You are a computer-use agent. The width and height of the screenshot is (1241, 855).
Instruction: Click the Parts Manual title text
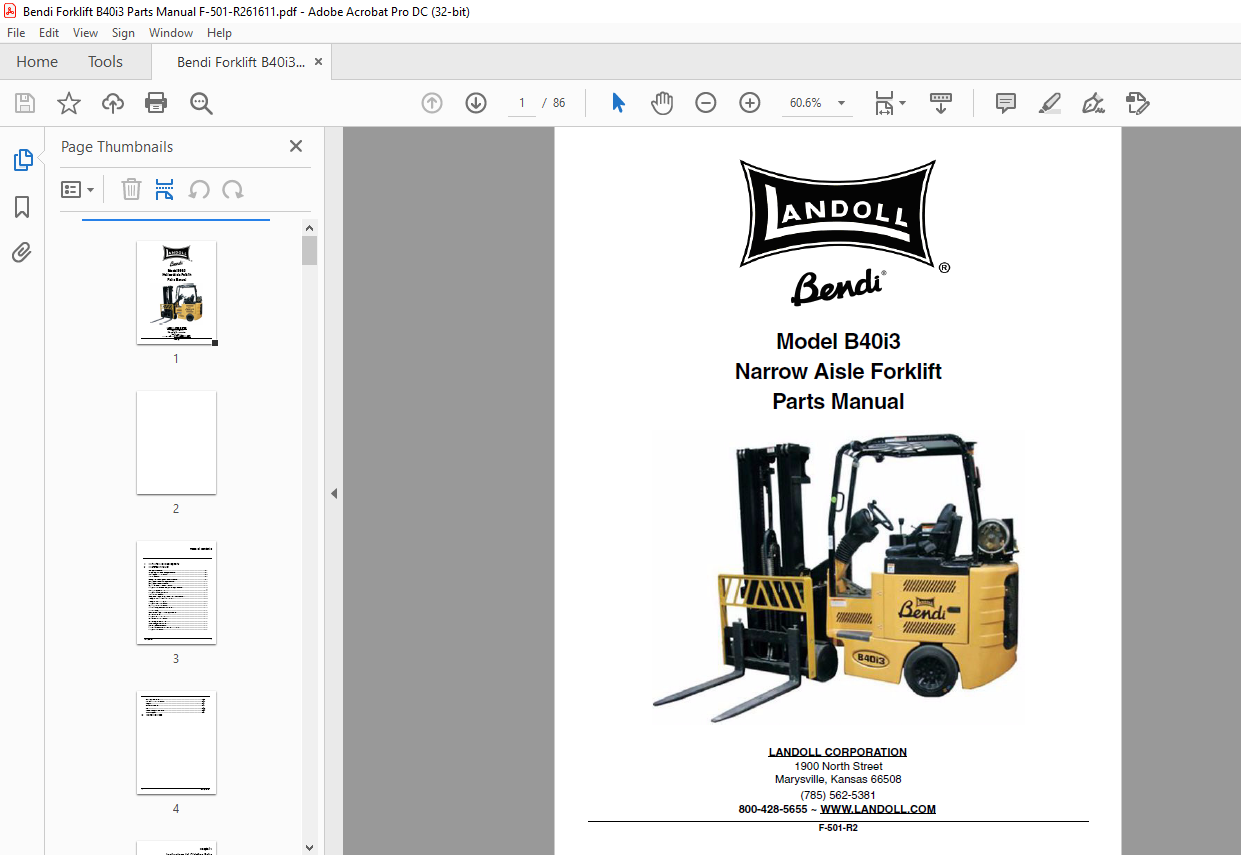coord(838,401)
